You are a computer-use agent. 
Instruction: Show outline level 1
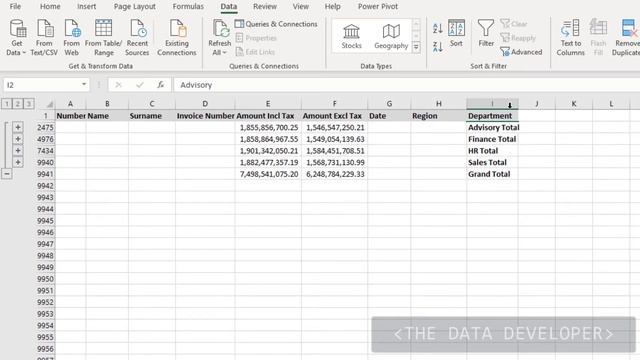[7, 104]
